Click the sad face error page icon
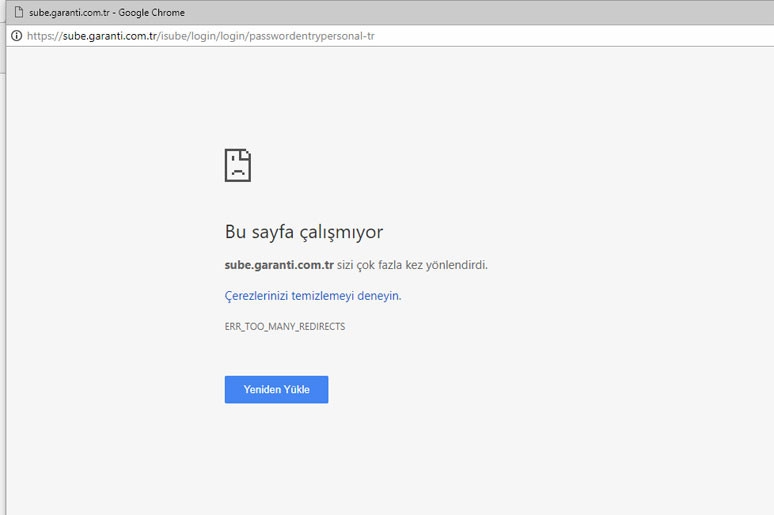This screenshot has width=774, height=515. 238,165
